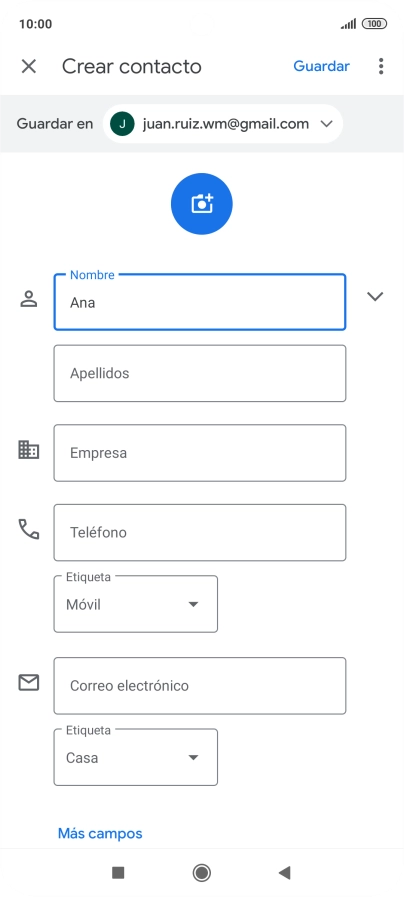The image size is (404, 897).
Task: Save the contact with Guardar
Action: [322, 66]
